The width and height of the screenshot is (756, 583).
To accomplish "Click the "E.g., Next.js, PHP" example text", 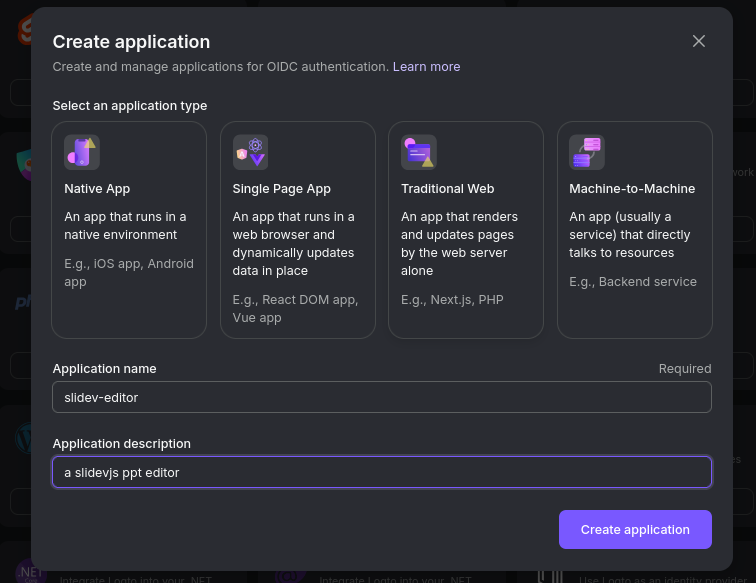I will pos(451,300).
